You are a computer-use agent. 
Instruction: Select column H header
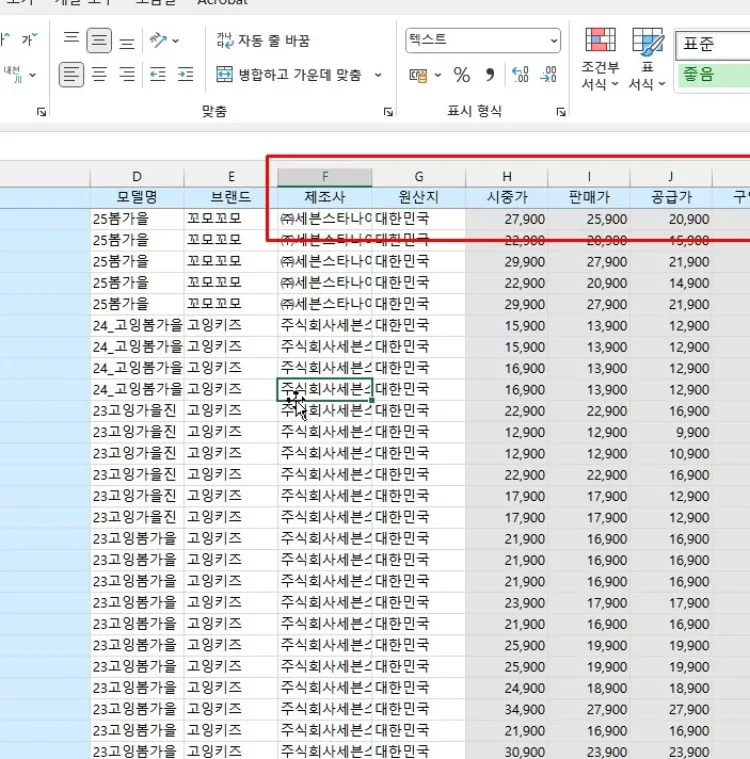[507, 177]
